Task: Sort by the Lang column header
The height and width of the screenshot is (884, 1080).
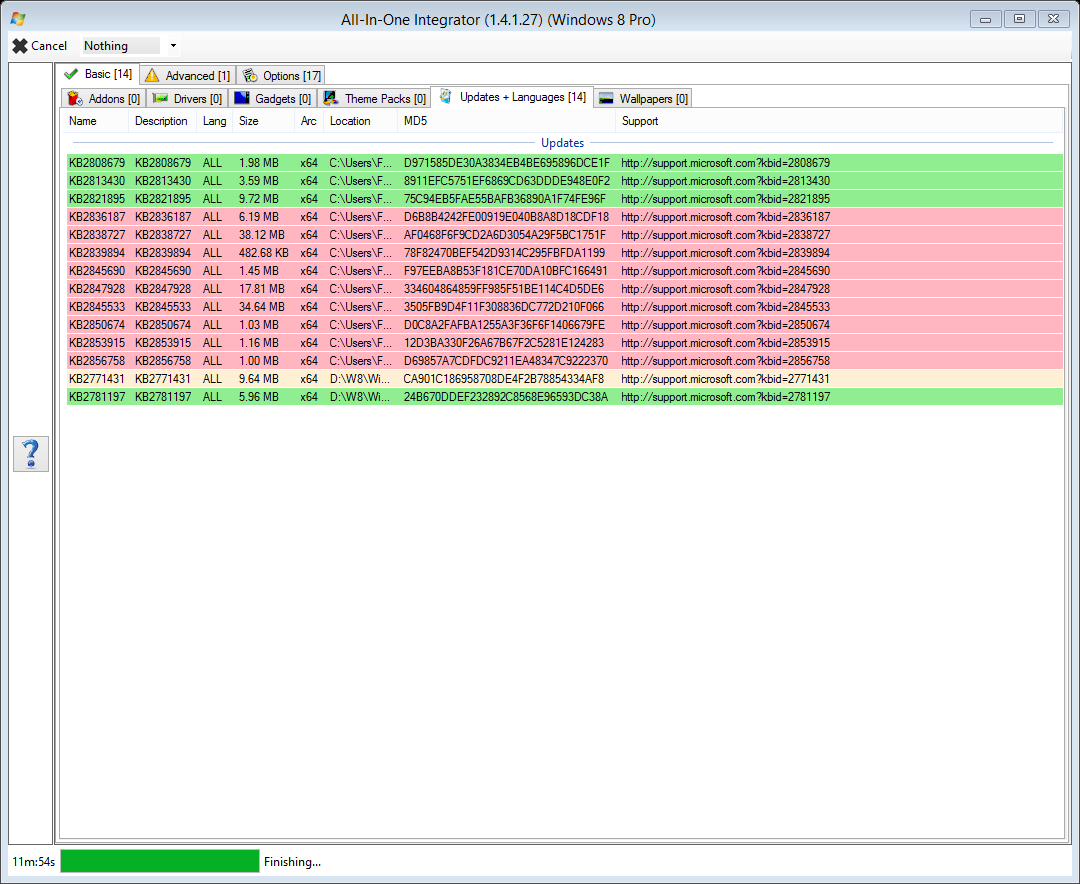Action: pos(215,121)
